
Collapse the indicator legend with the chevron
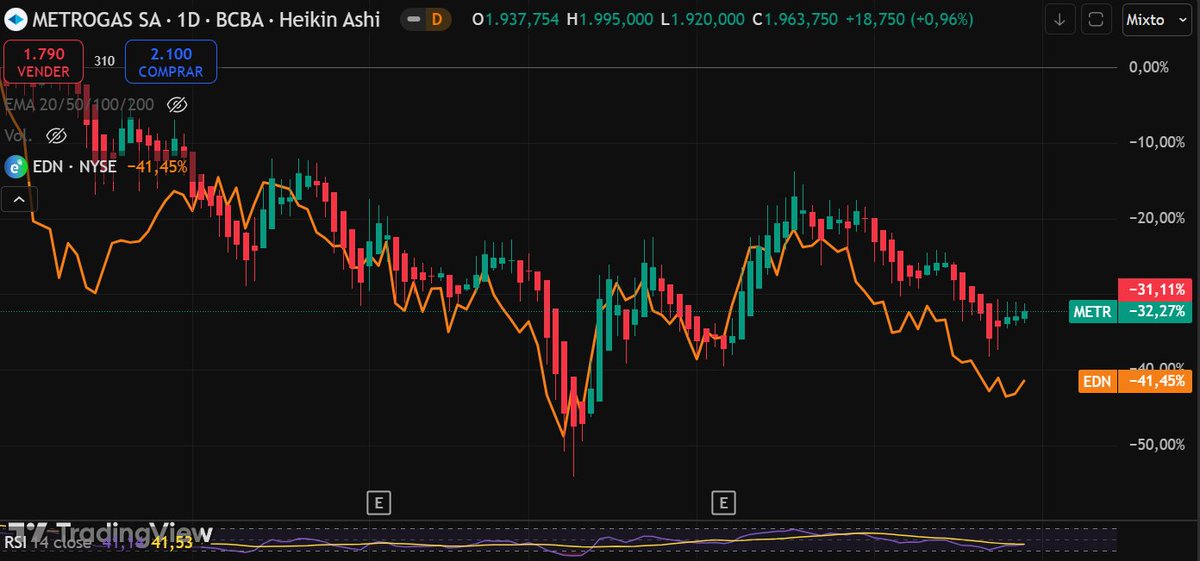[20, 200]
